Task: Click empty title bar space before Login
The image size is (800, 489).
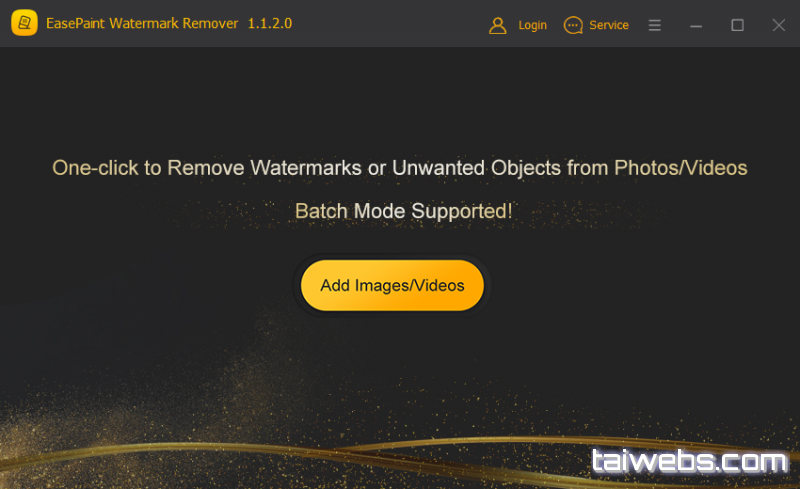Action: pyautogui.click(x=388, y=23)
